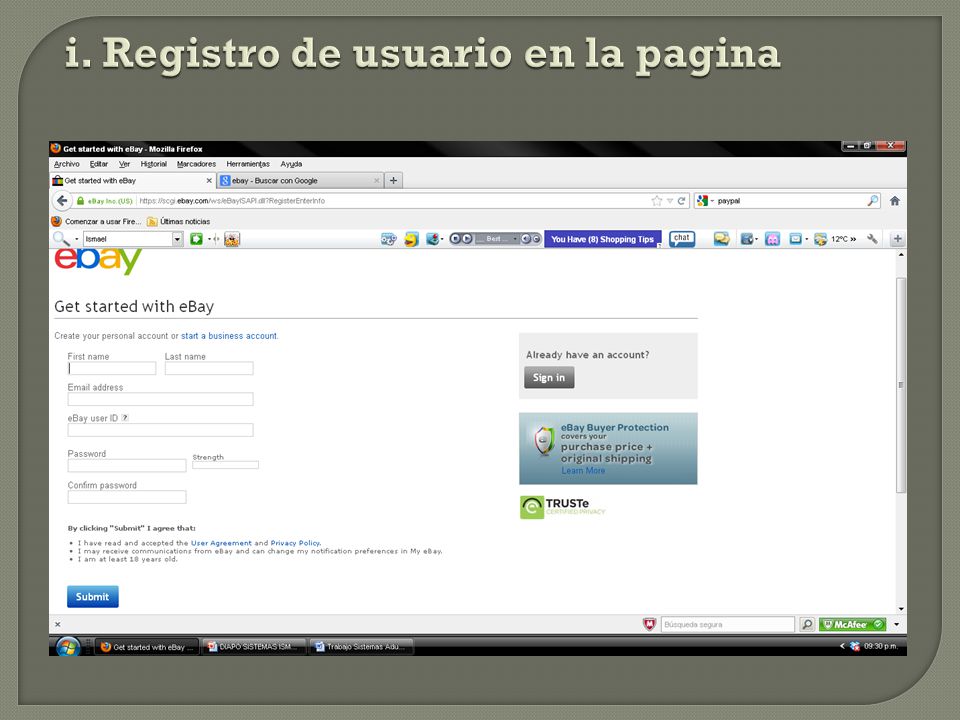
Task: Click Learn More on Buyer Protection banner
Action: pyautogui.click(x=583, y=470)
